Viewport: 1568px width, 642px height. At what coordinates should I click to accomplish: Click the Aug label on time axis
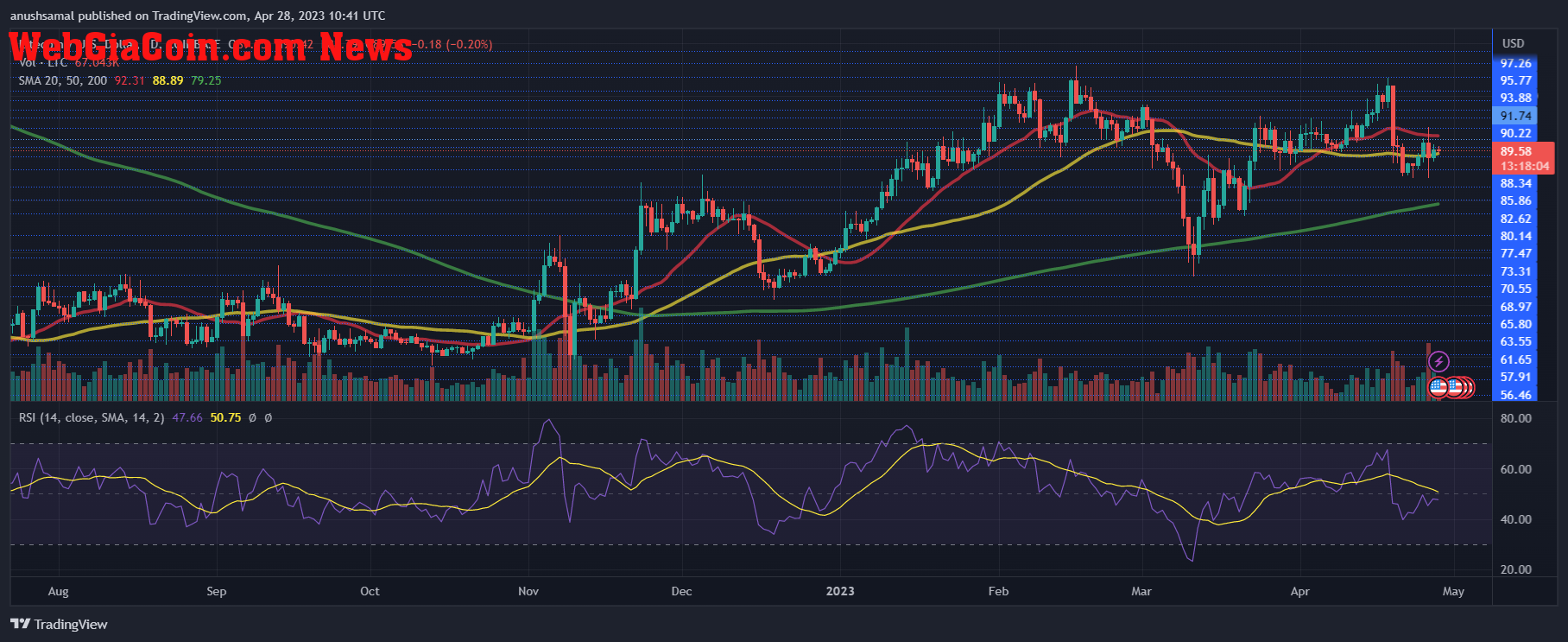58,591
